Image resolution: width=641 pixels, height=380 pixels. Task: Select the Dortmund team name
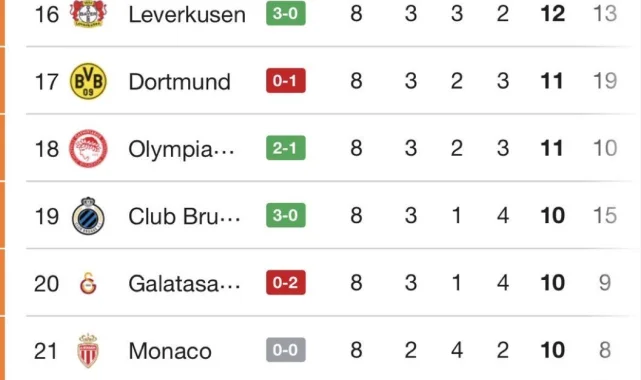click(179, 82)
